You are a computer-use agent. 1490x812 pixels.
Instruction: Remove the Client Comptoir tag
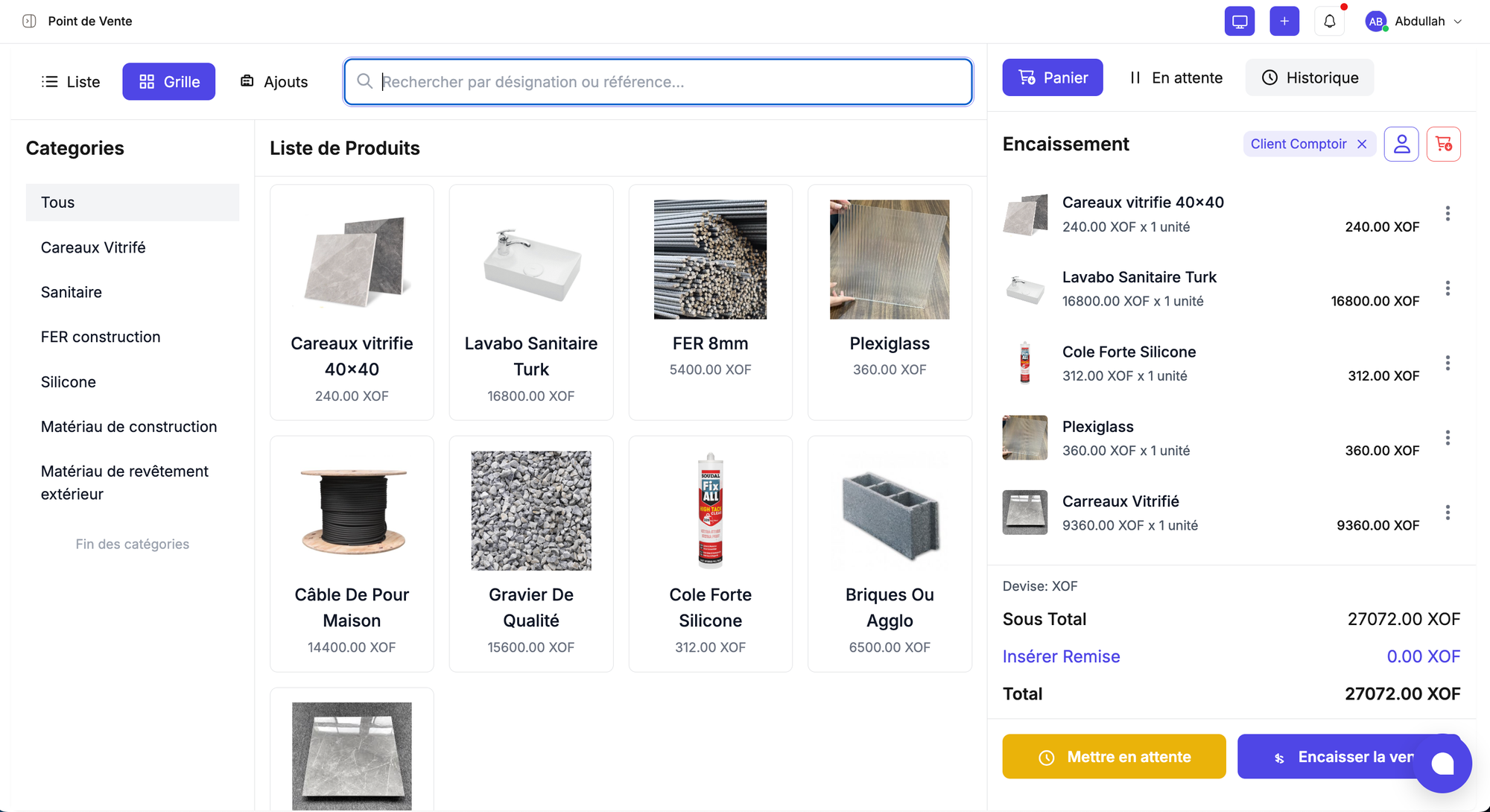coord(1362,144)
